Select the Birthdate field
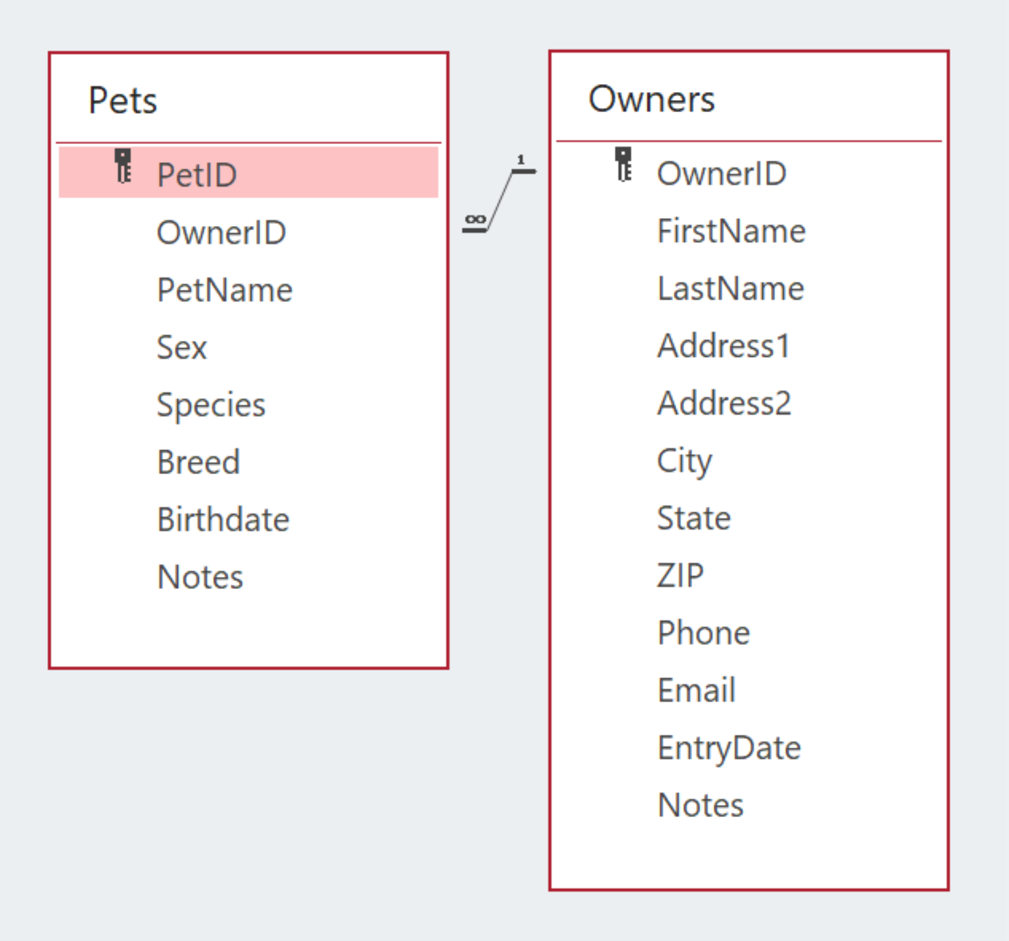This screenshot has height=941, width=1009. 248,519
